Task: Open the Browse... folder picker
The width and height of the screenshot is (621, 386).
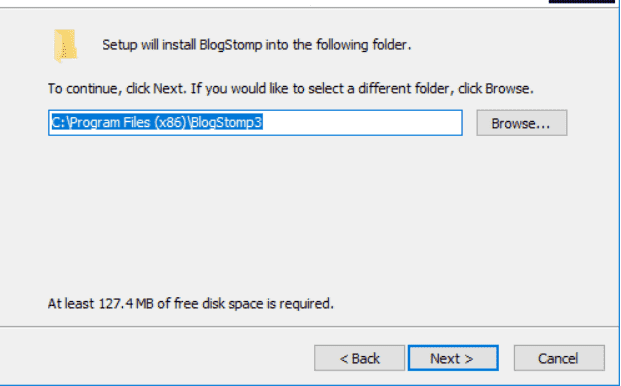Action: pyautogui.click(x=522, y=123)
